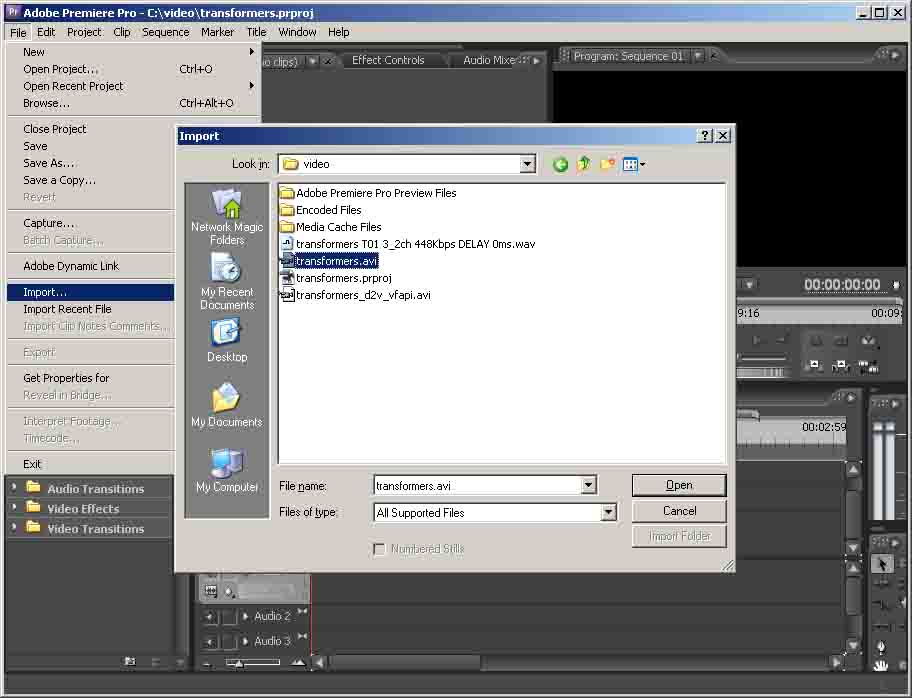Open My Computer shortcut in places bar

227,471
